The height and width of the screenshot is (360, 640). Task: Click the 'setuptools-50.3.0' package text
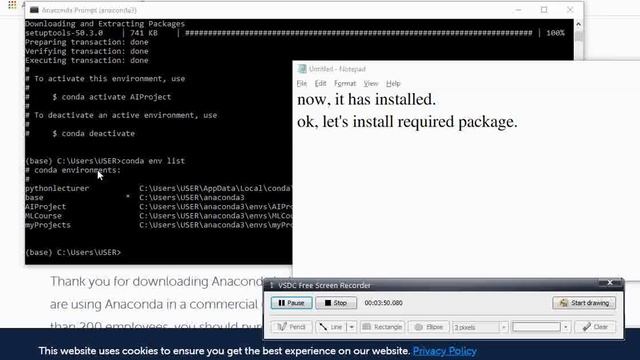point(64,33)
